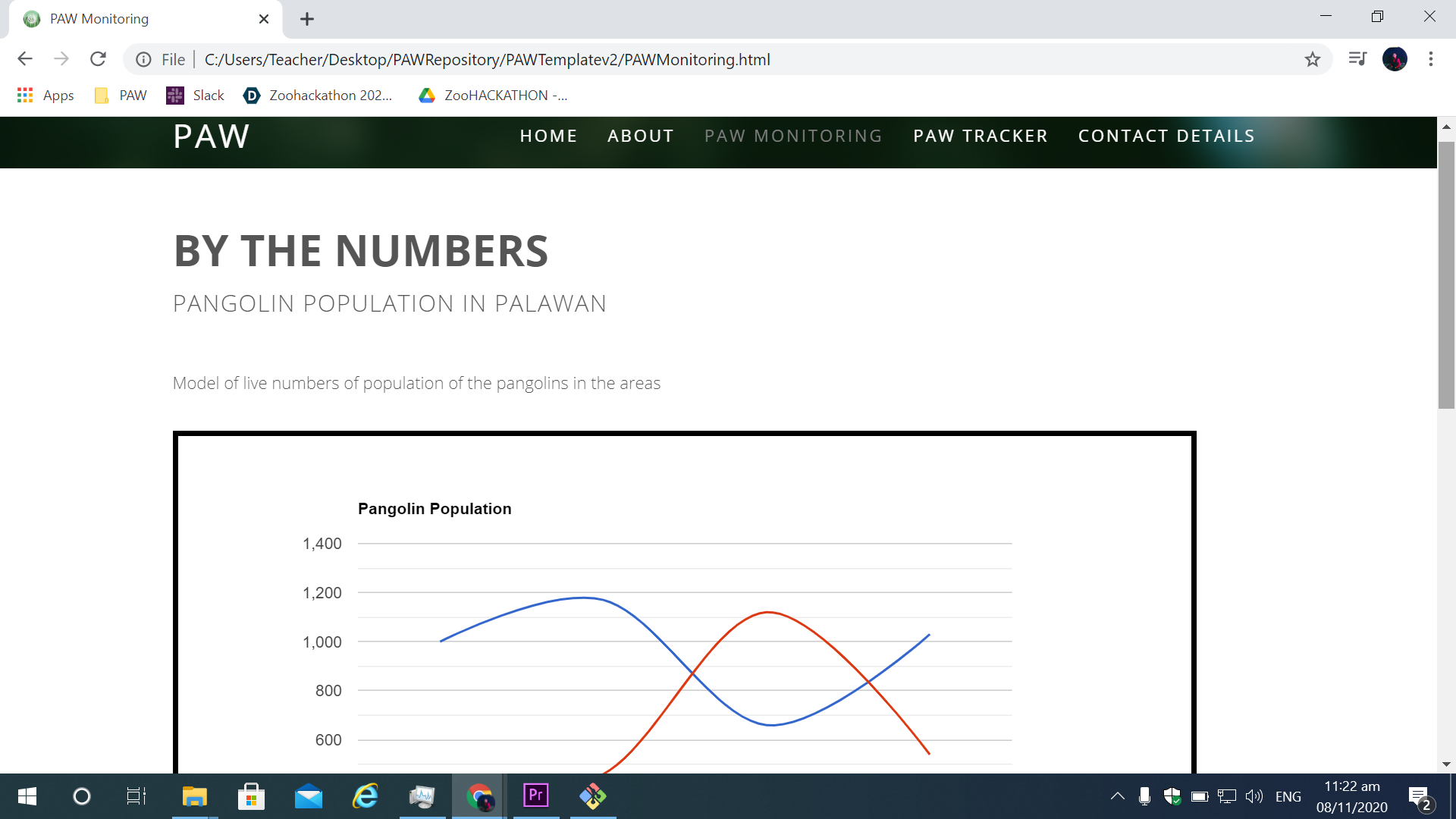Viewport: 1456px width, 819px height.
Task: Click CONTACT DETAILS navigation link
Action: point(1166,136)
